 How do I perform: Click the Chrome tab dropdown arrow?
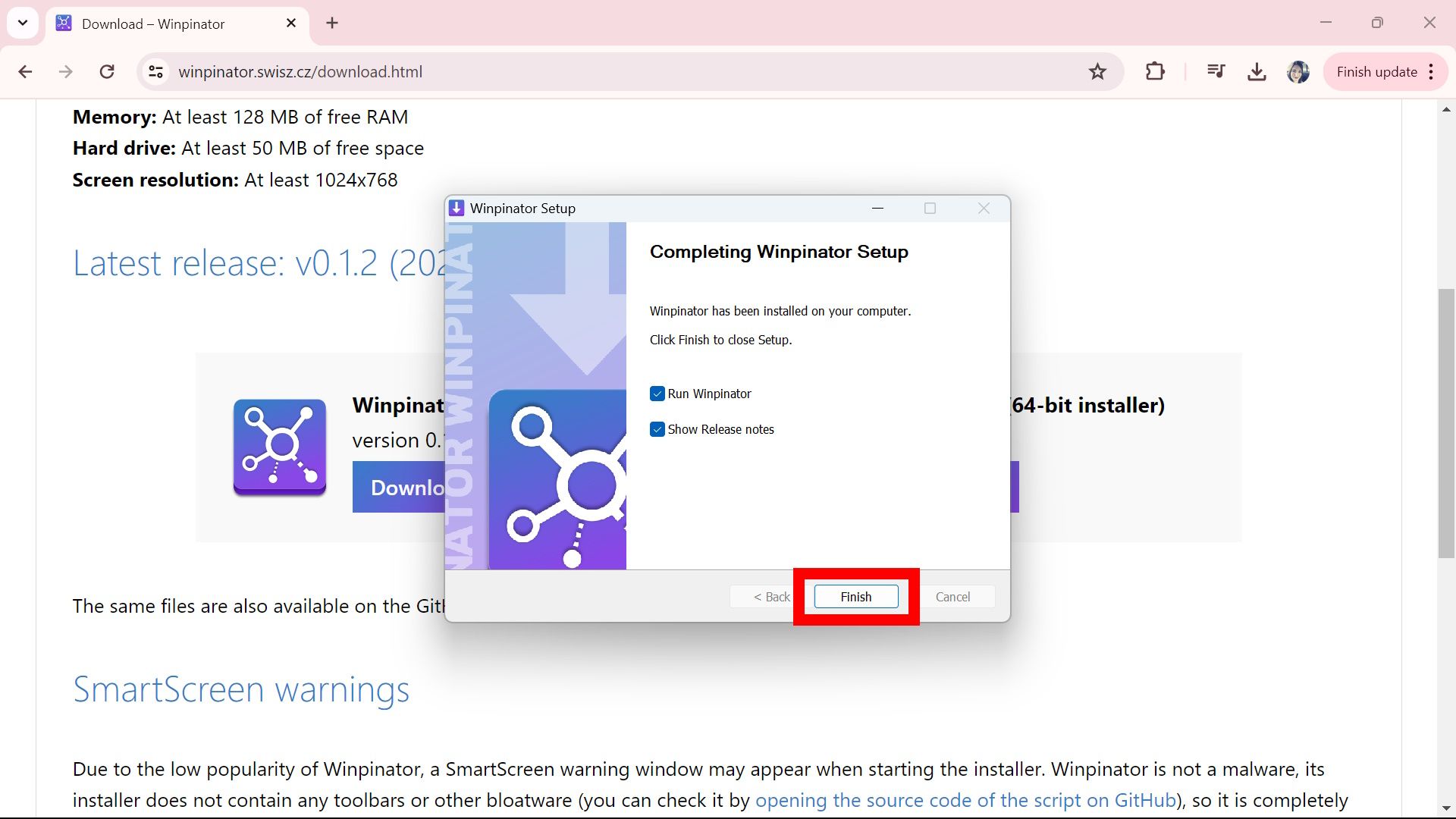coord(22,22)
